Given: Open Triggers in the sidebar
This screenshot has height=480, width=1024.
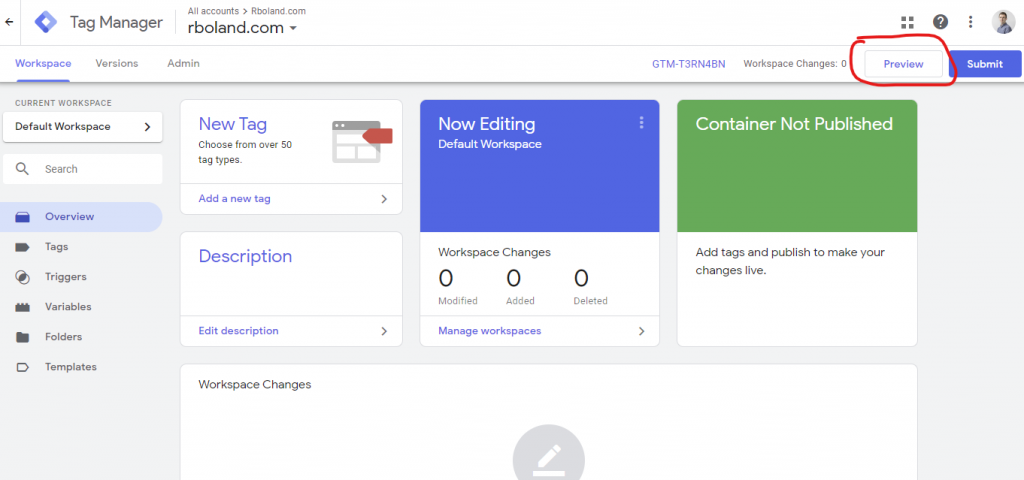Looking at the screenshot, I should click(x=65, y=277).
